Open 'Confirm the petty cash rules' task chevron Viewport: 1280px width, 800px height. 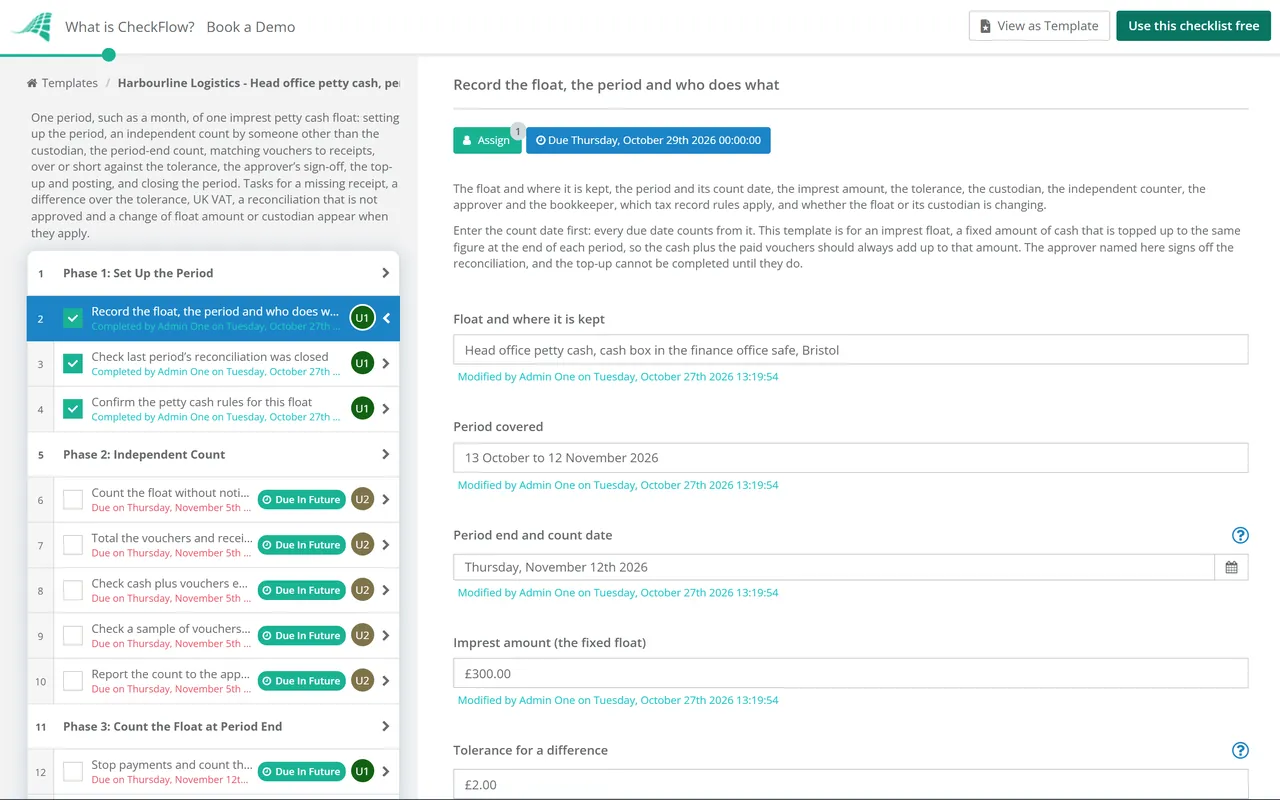(387, 408)
